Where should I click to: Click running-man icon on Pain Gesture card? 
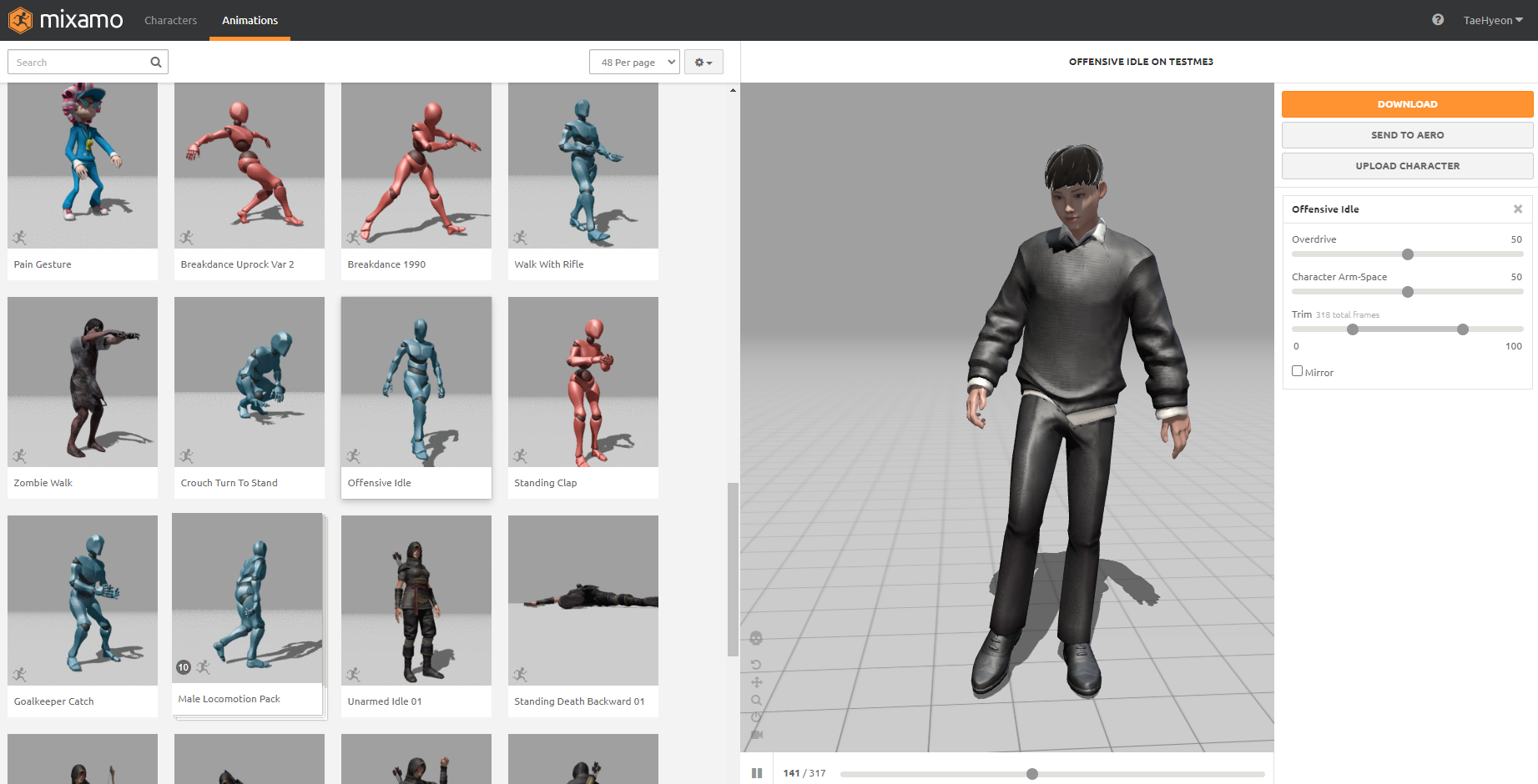pos(20,238)
